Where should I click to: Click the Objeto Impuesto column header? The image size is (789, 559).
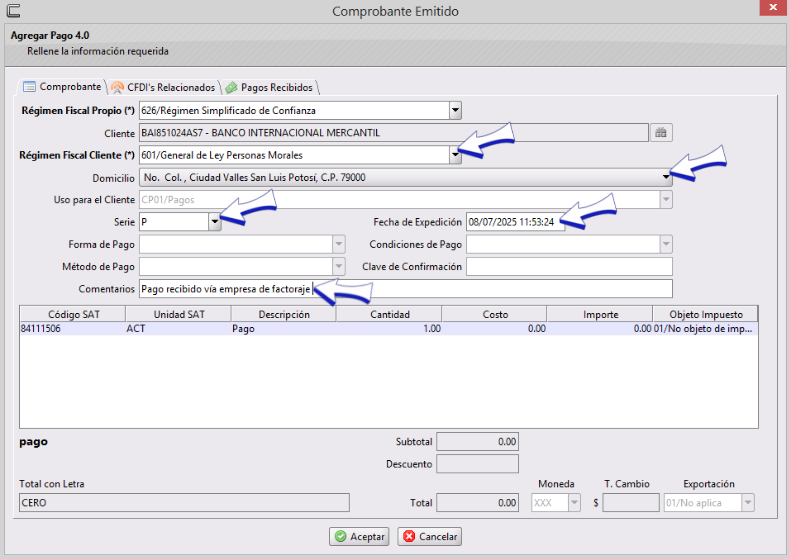tap(705, 314)
